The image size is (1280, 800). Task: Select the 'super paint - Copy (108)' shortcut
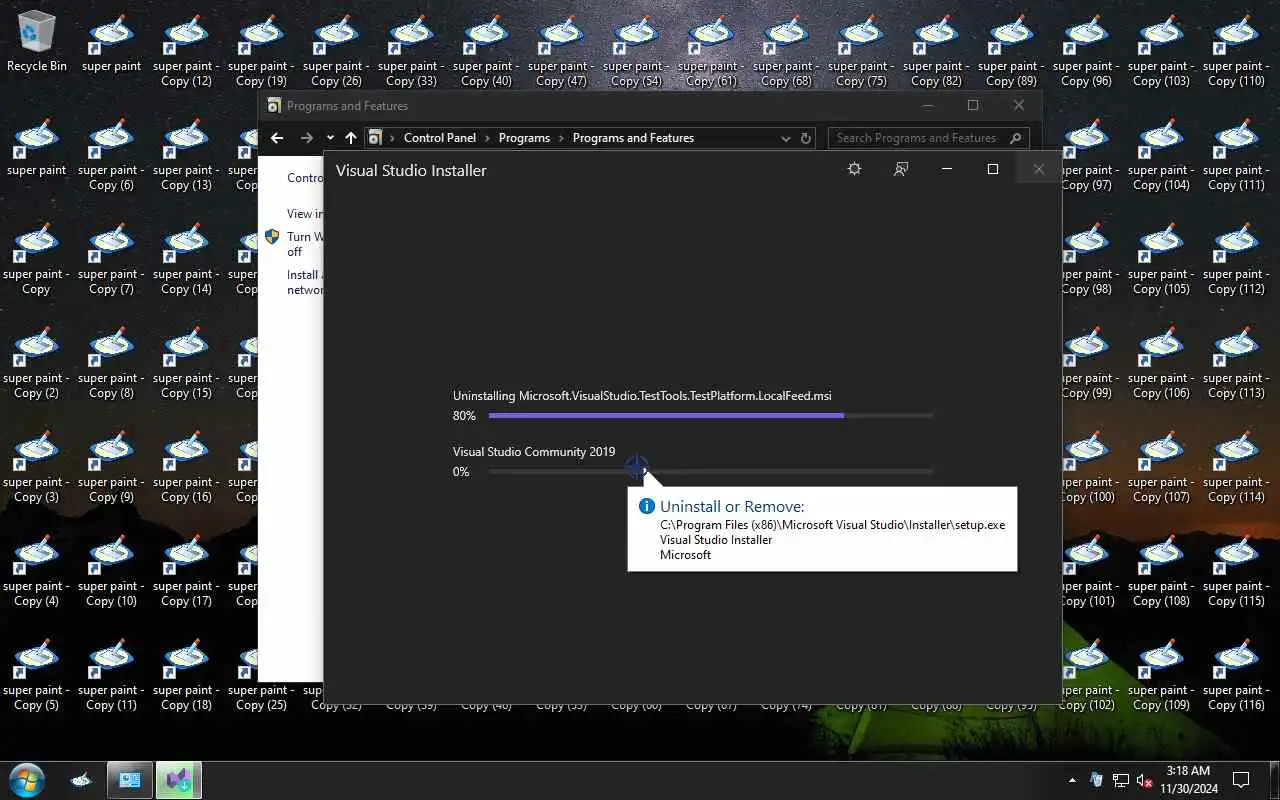(x=1161, y=569)
